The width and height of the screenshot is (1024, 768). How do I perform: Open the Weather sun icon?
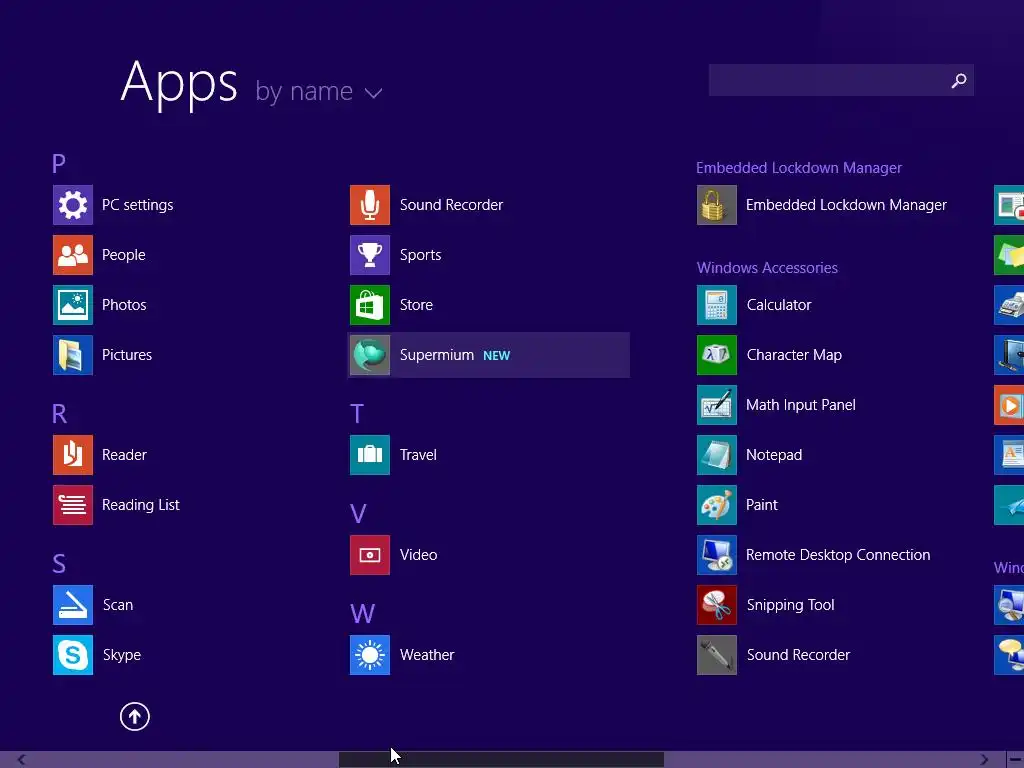tap(370, 654)
